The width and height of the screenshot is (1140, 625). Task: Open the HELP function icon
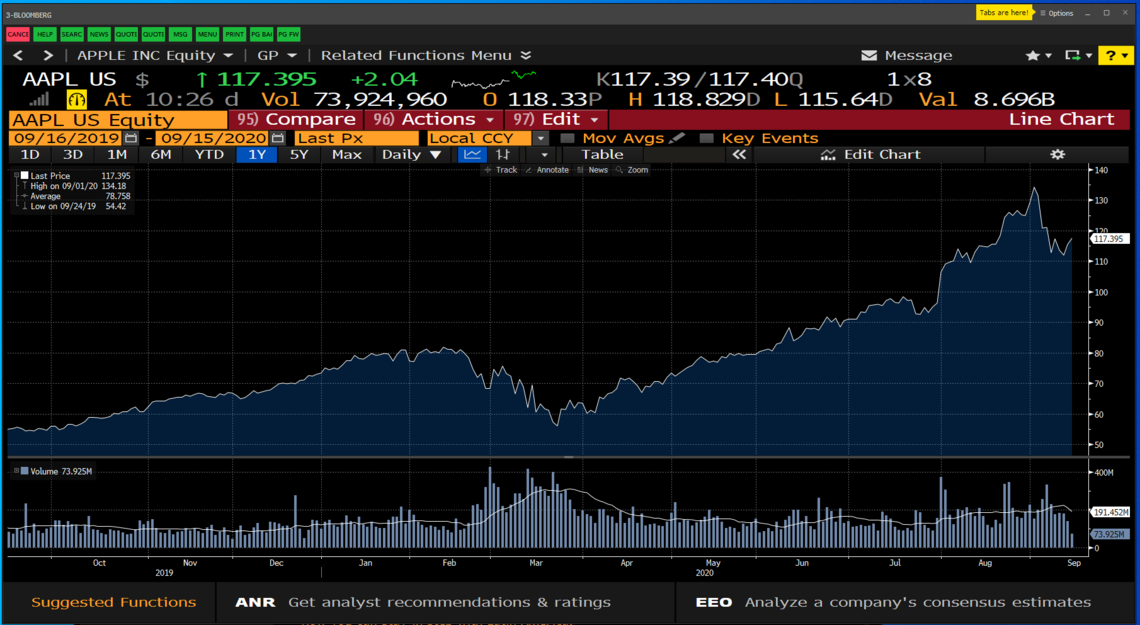click(x=43, y=33)
